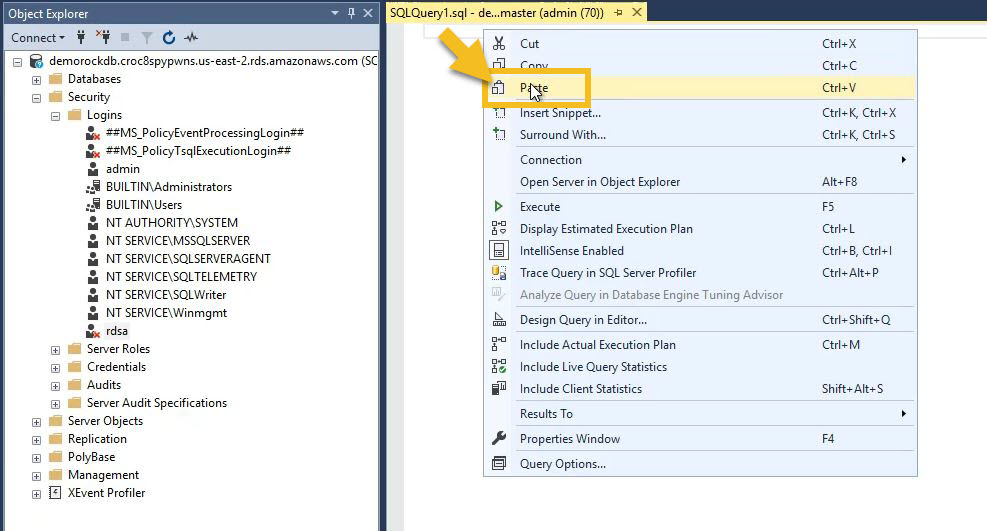
Task: Open Properties Window from context menu
Action: point(700,439)
